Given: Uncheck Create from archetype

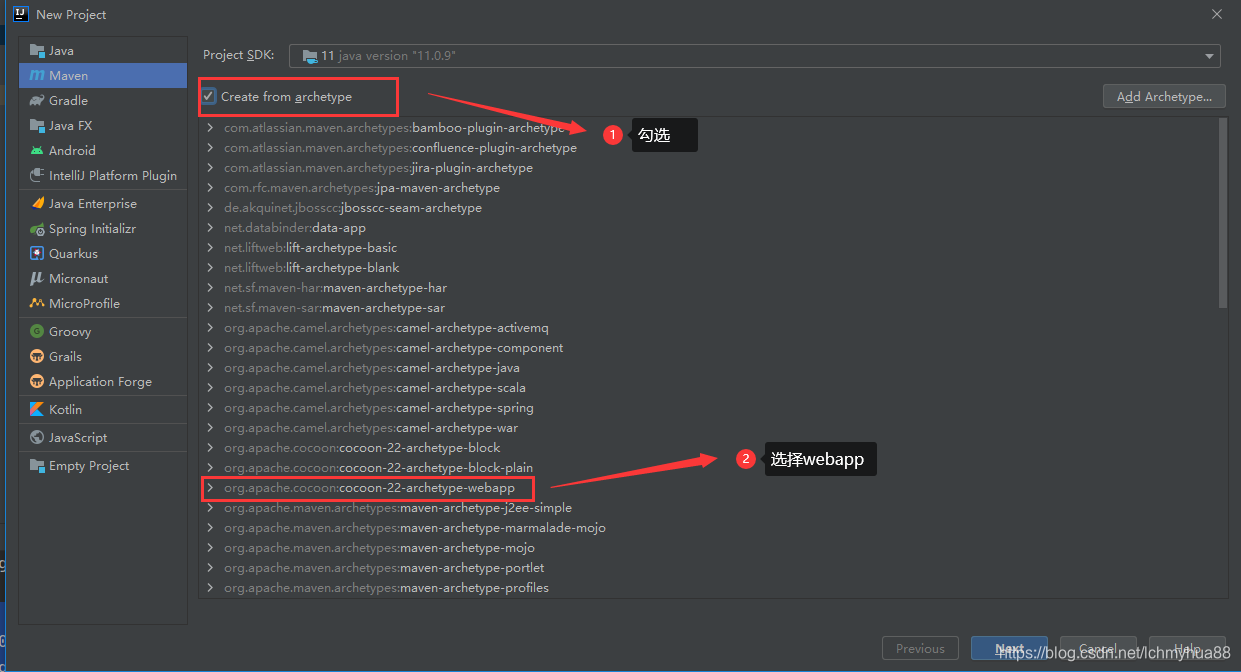Looking at the screenshot, I should click(x=208, y=96).
